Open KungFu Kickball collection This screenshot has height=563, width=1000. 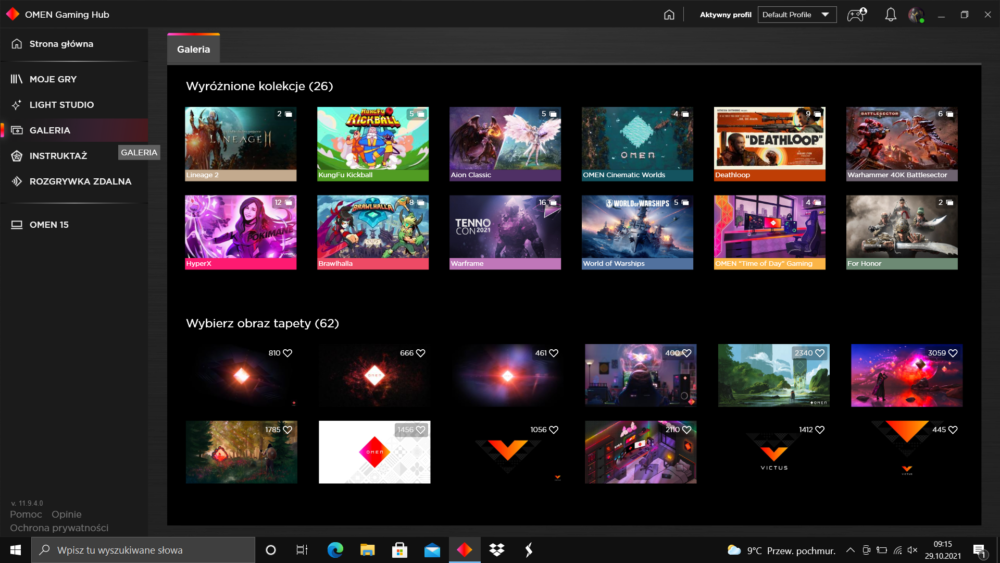click(373, 144)
